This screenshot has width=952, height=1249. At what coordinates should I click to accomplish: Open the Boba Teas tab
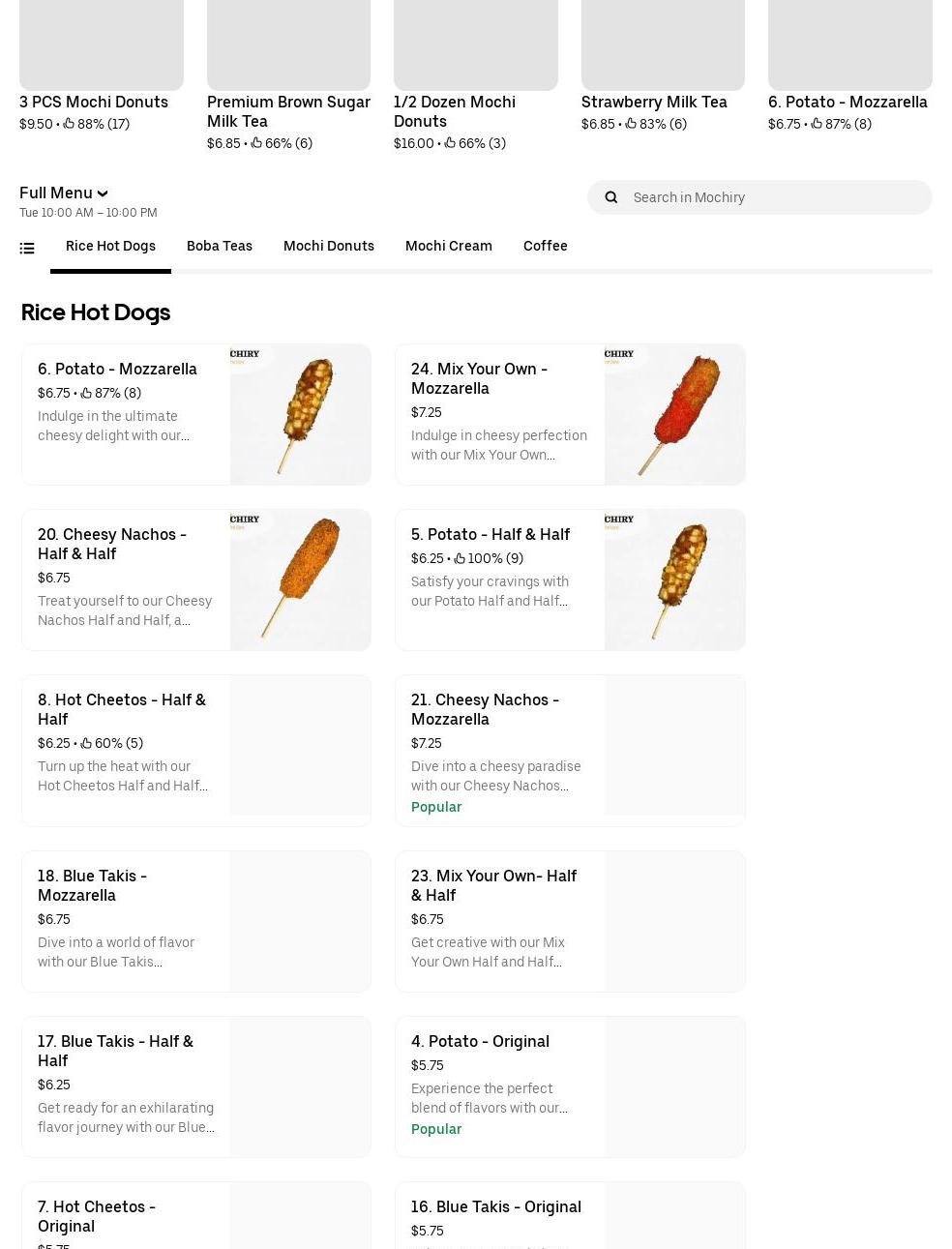point(220,246)
